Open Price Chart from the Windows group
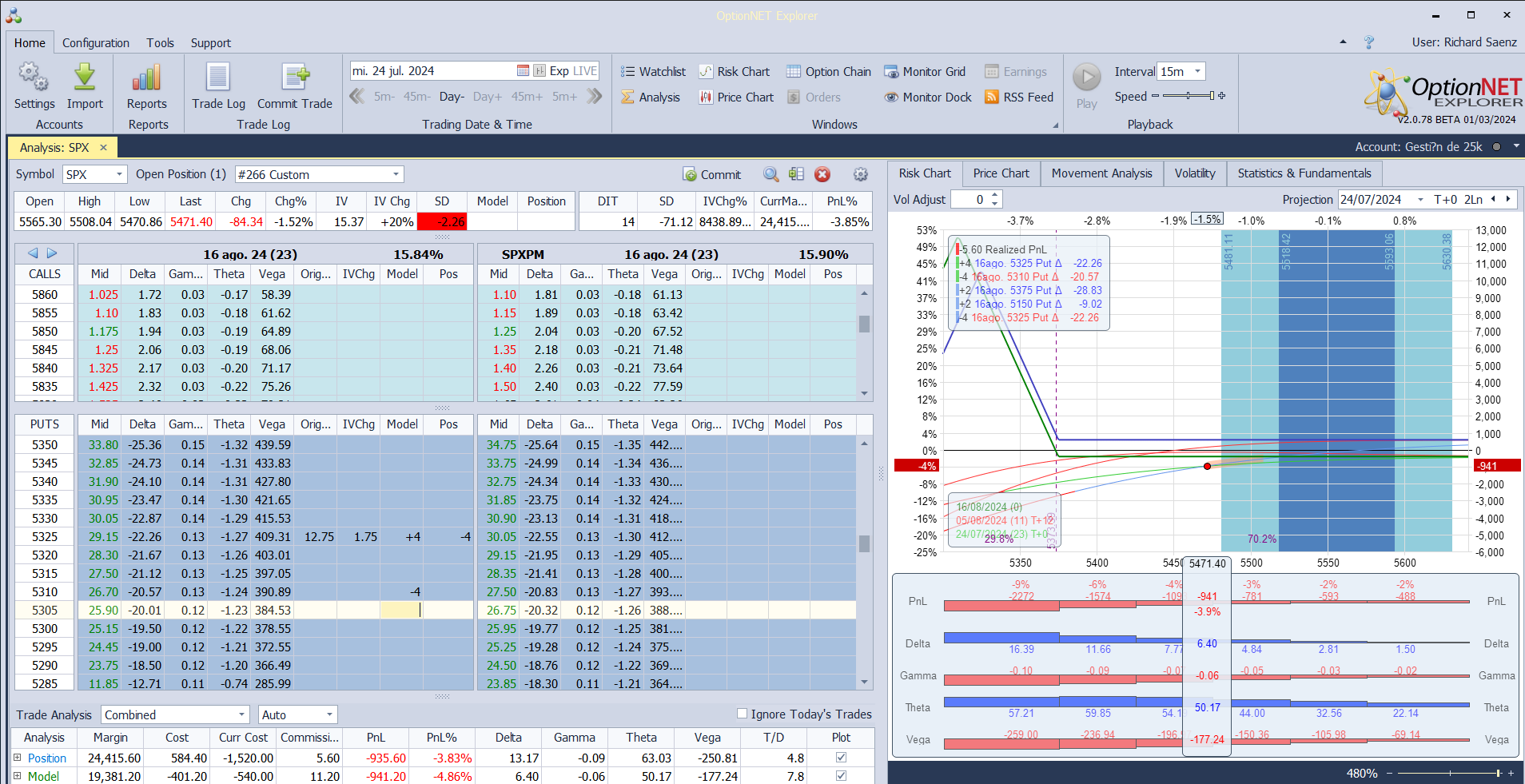1525x784 pixels. point(736,98)
